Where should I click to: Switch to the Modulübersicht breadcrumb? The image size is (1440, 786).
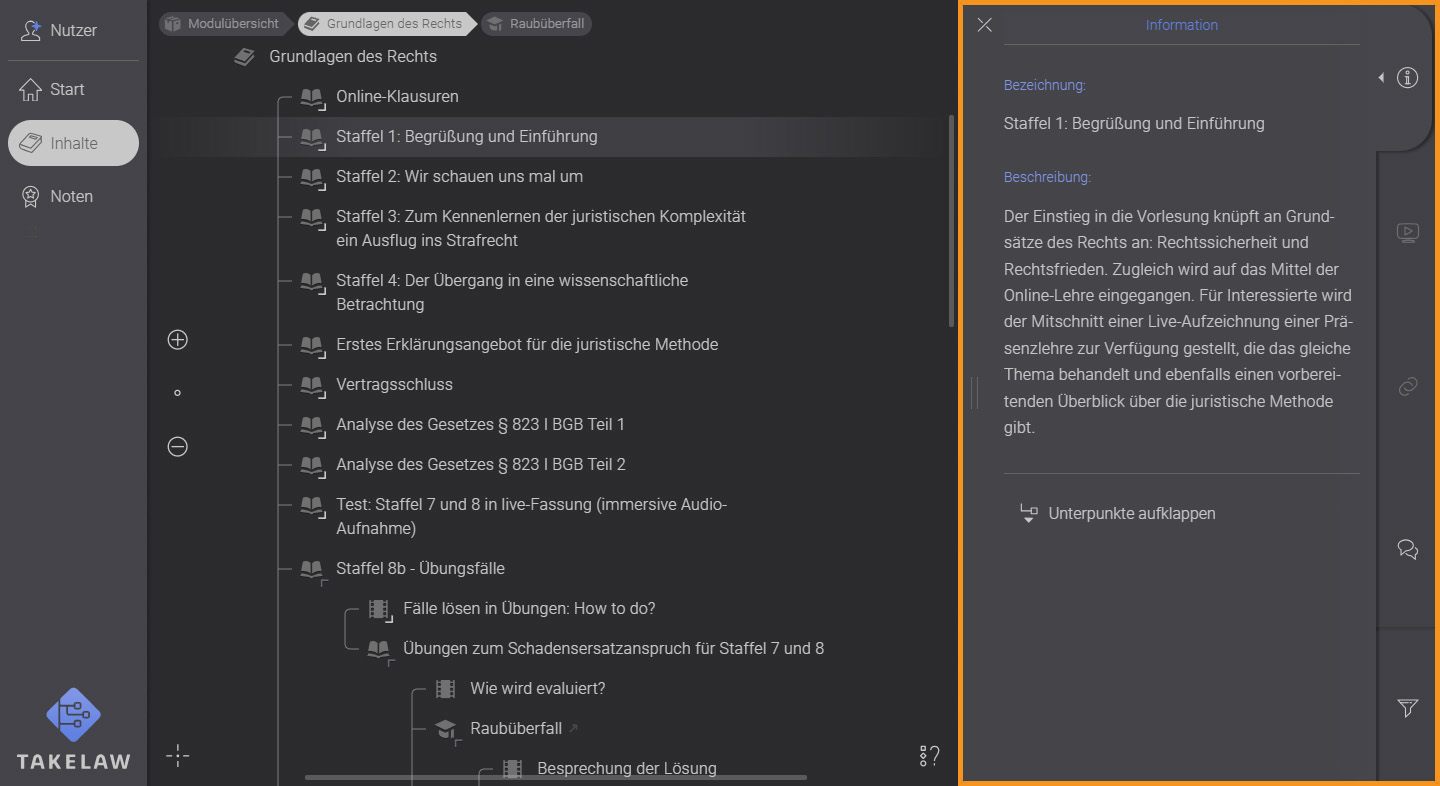[x=224, y=23]
